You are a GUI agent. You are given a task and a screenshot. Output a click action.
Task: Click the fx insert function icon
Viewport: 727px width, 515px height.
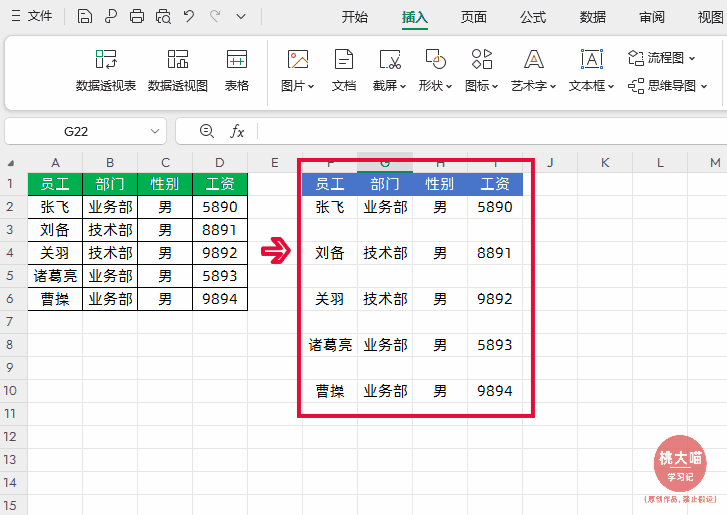[x=237, y=132]
